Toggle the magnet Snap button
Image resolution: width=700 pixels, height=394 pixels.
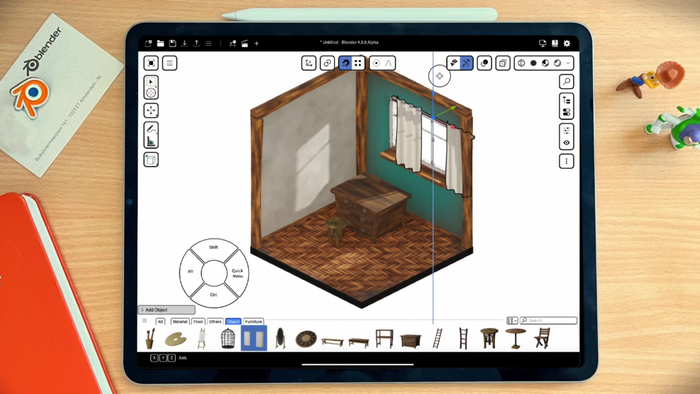click(x=346, y=63)
